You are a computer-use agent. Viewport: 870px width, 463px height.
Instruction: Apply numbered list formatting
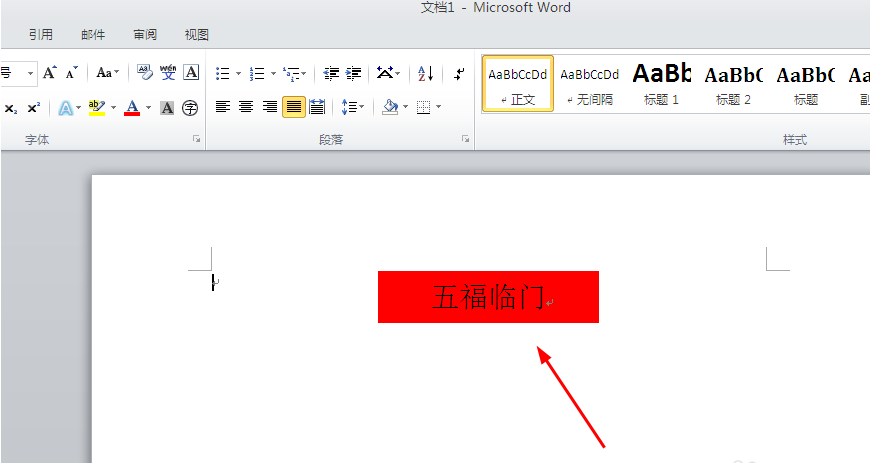257,73
